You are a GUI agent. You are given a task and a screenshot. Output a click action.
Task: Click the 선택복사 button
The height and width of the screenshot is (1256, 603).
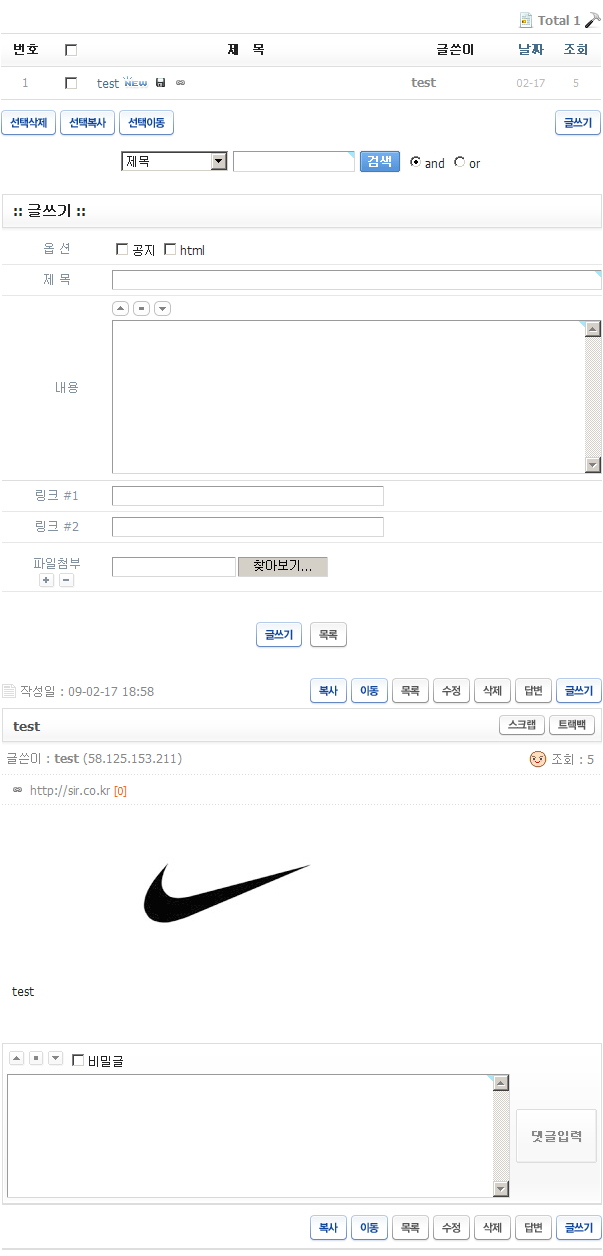(87, 123)
